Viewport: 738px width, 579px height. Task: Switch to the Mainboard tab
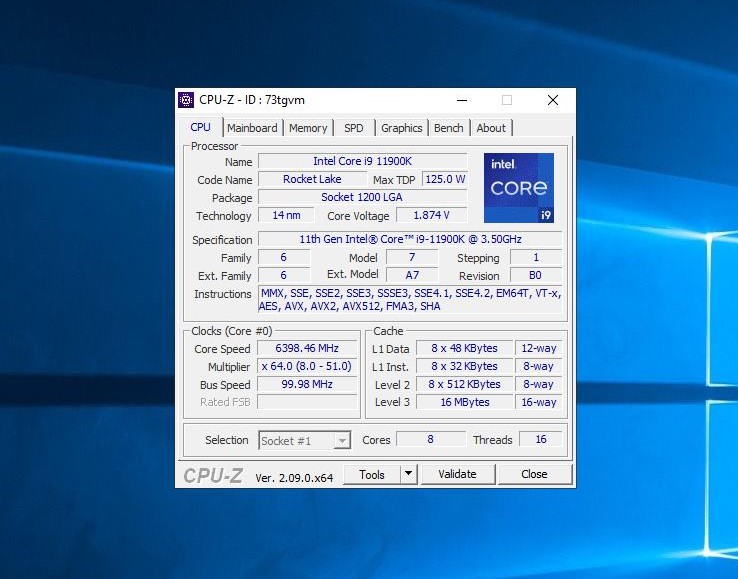point(252,128)
